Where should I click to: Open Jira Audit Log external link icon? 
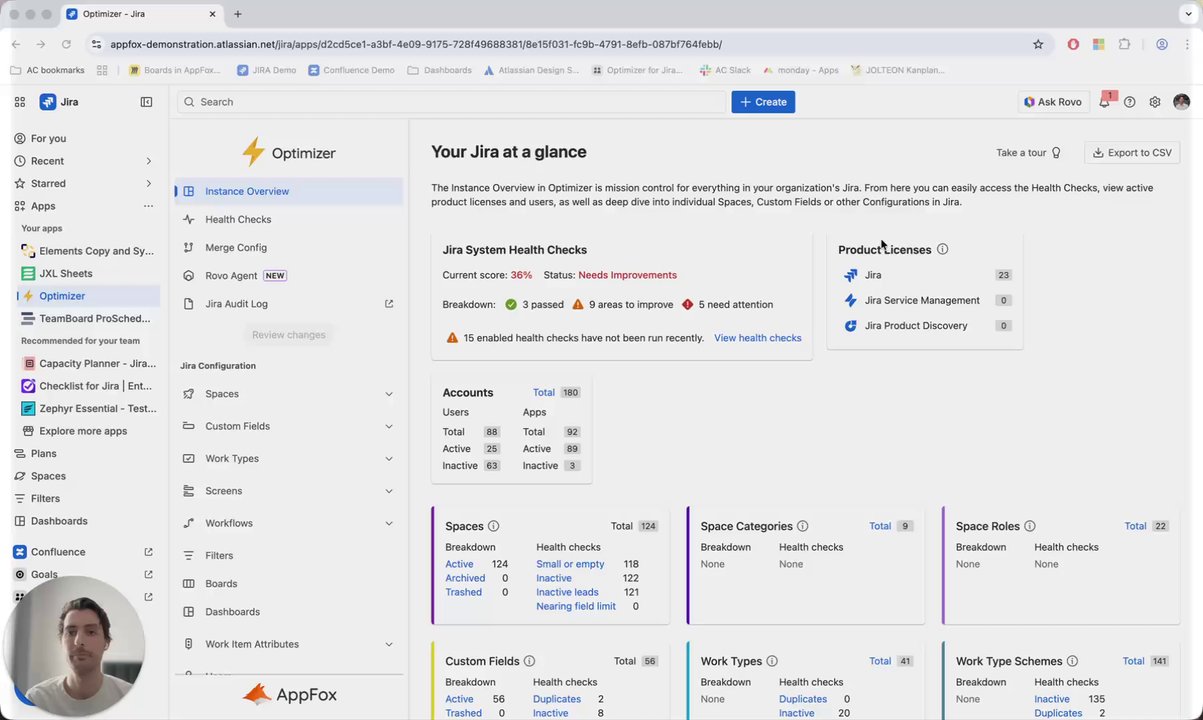click(x=389, y=304)
